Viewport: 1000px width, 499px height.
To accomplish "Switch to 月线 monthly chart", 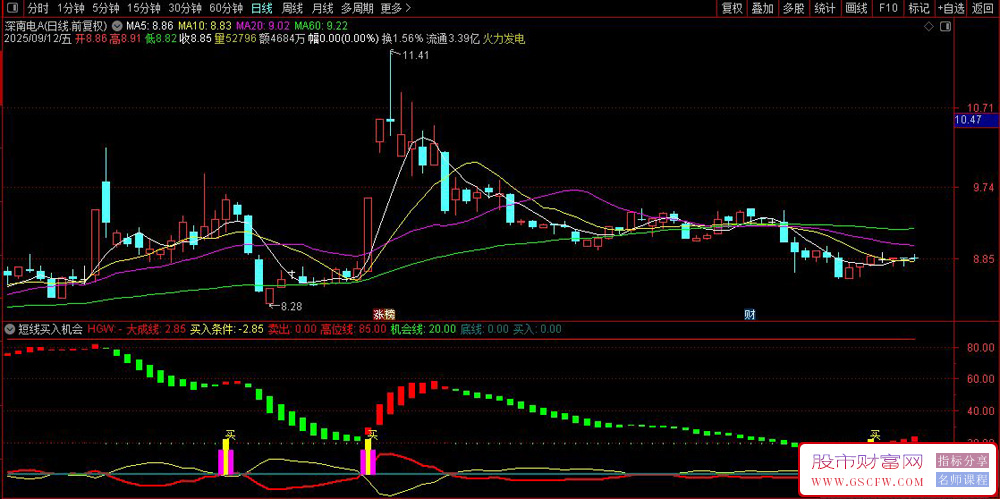I will pos(322,8).
